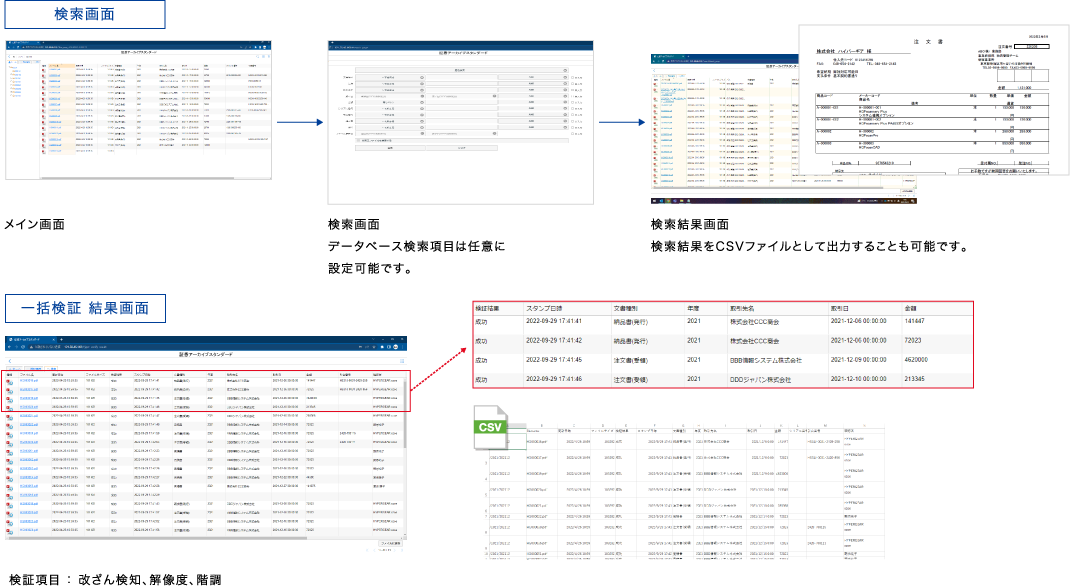Viewport: 1070px width, 586px height.
Task: Click the 検索結果画面 caption
Action: 690,224
